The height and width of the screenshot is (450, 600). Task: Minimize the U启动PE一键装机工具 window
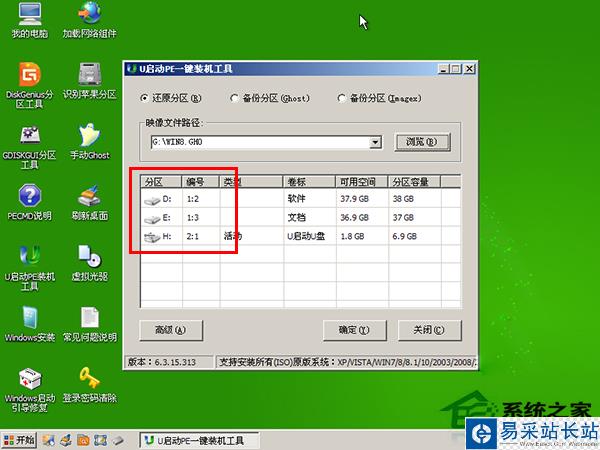pyautogui.click(x=443, y=69)
